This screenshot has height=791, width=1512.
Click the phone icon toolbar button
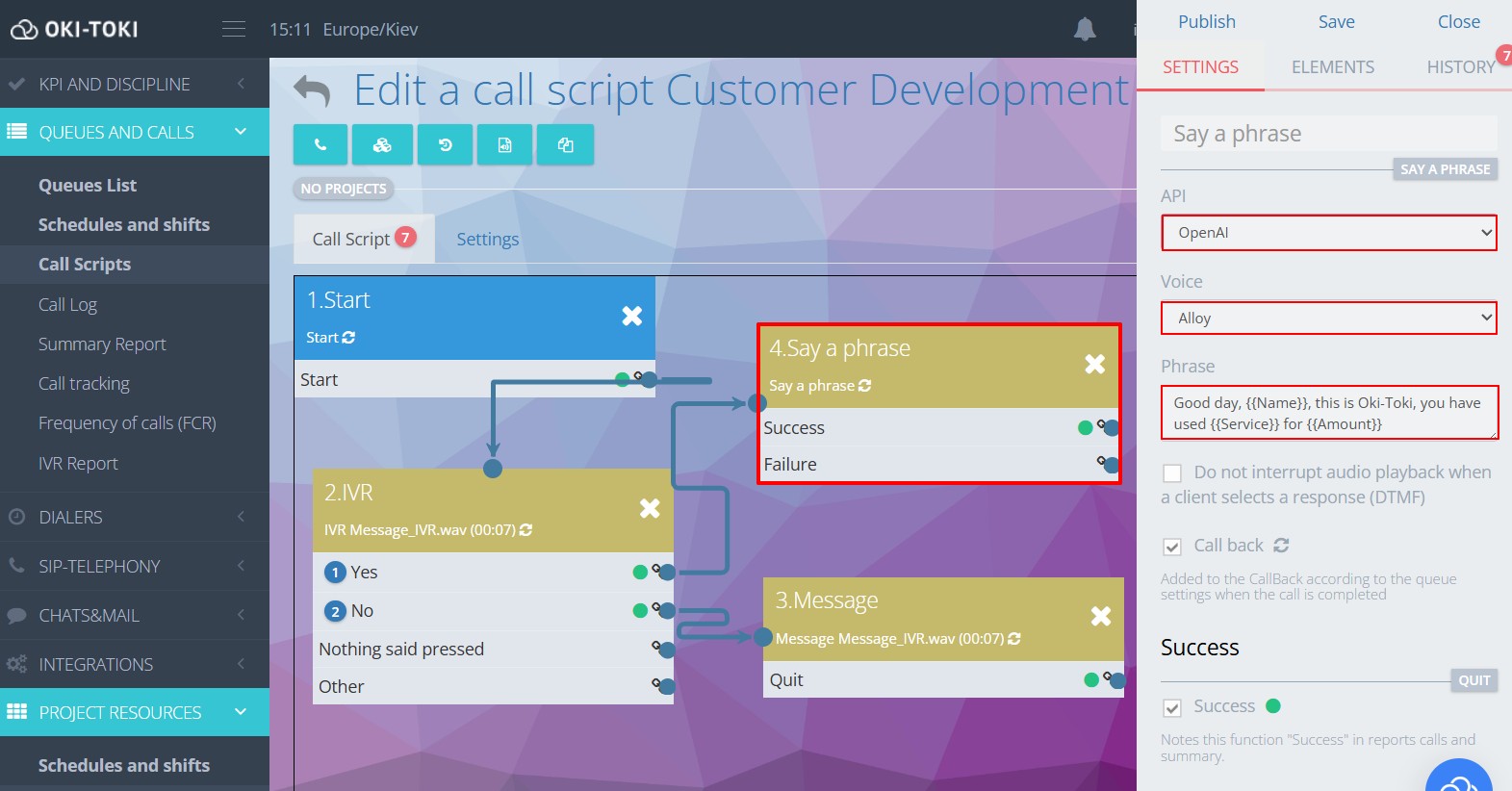pos(320,145)
